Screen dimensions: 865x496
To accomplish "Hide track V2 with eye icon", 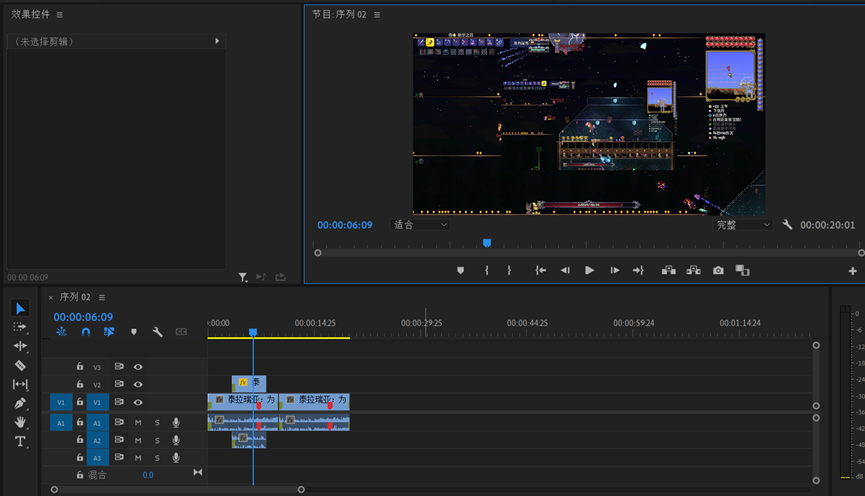I will point(138,384).
